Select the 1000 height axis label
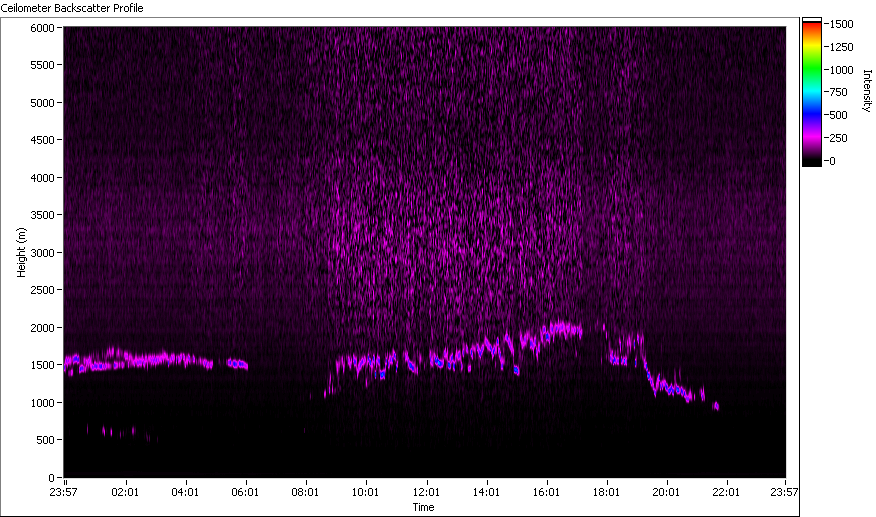This screenshot has width=876, height=517. tap(42, 403)
